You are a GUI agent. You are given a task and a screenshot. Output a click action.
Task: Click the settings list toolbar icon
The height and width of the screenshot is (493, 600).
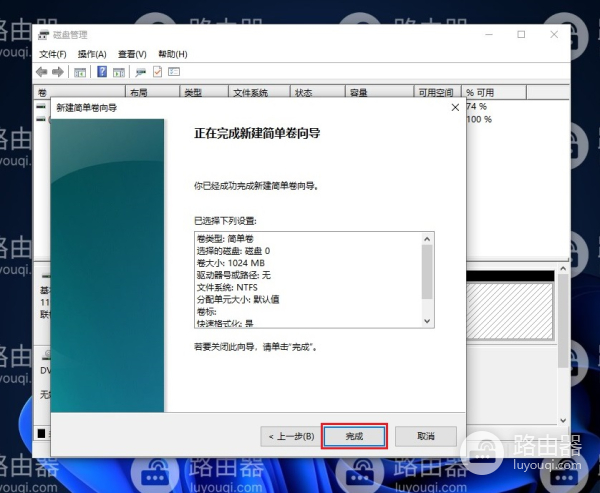pyautogui.click(x=174, y=72)
